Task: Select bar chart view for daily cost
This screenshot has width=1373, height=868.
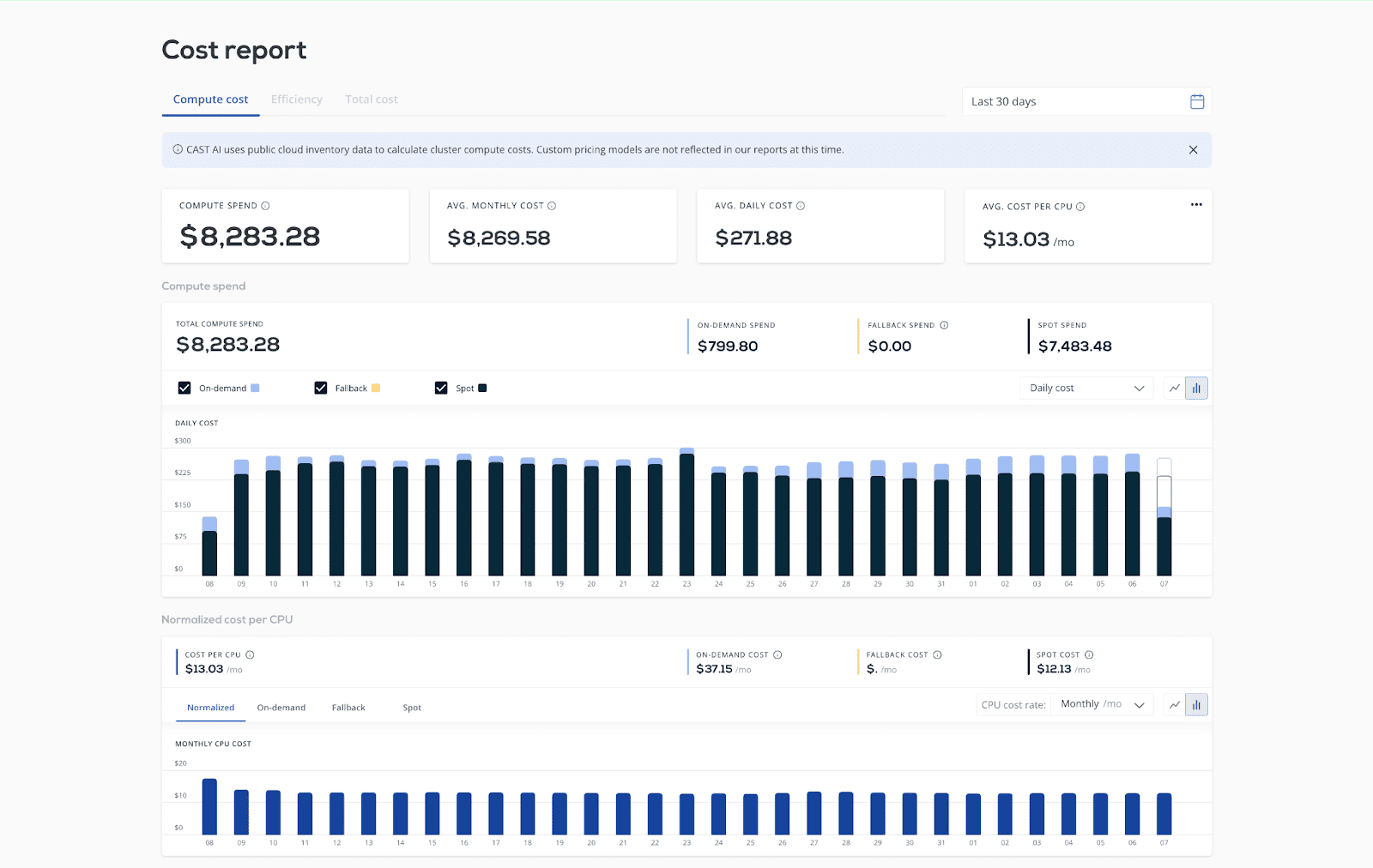Action: pos(1197,388)
